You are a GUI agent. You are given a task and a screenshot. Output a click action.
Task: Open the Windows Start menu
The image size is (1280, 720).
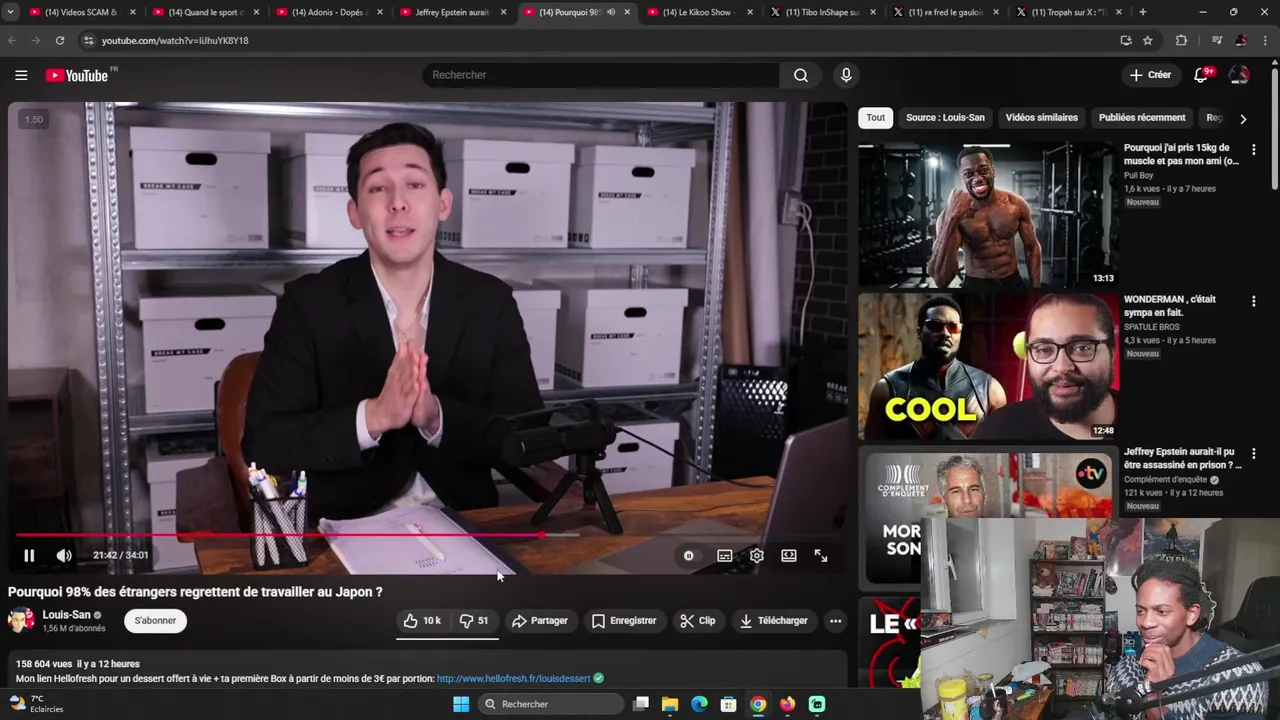(461, 704)
